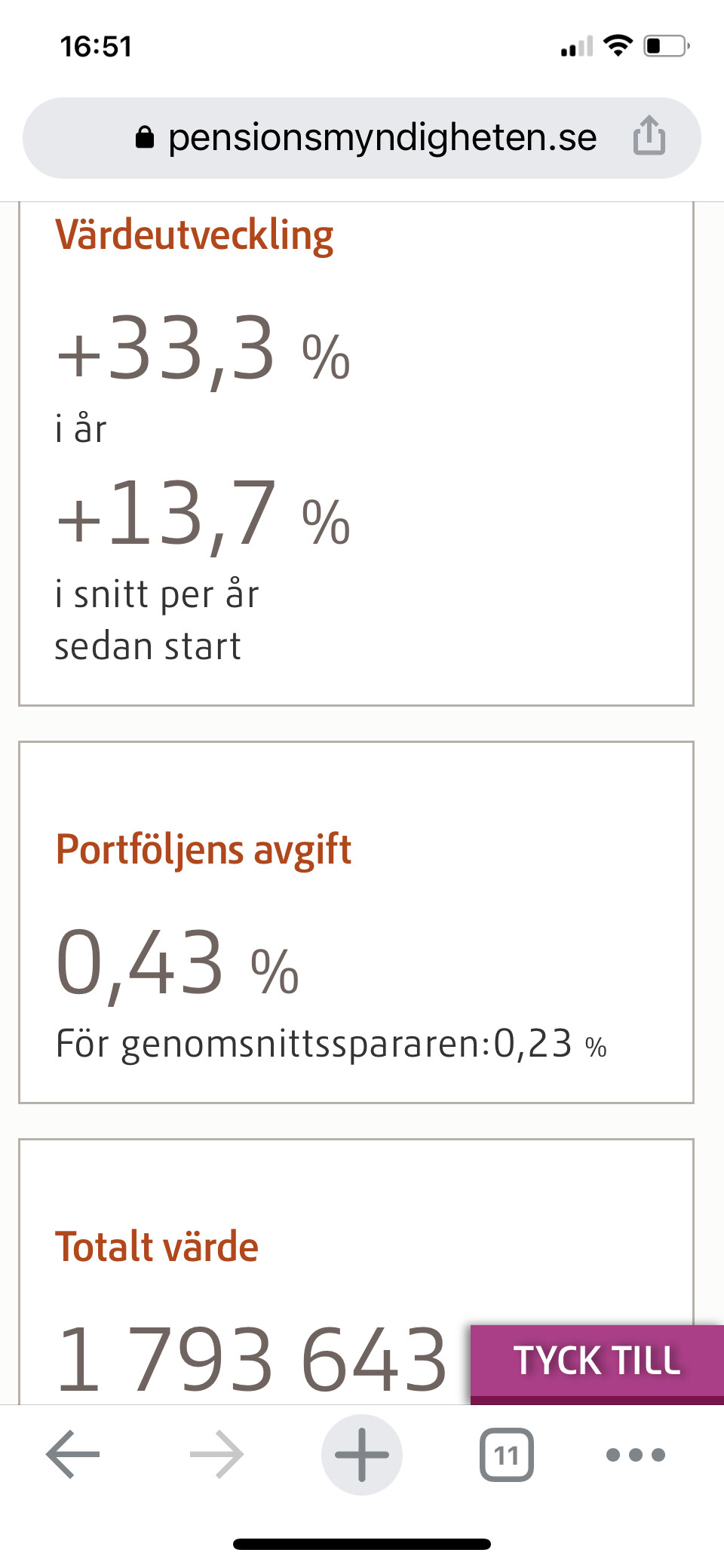Tap the Portföljens avgift heading
The height and width of the screenshot is (1568, 724).
click(204, 850)
